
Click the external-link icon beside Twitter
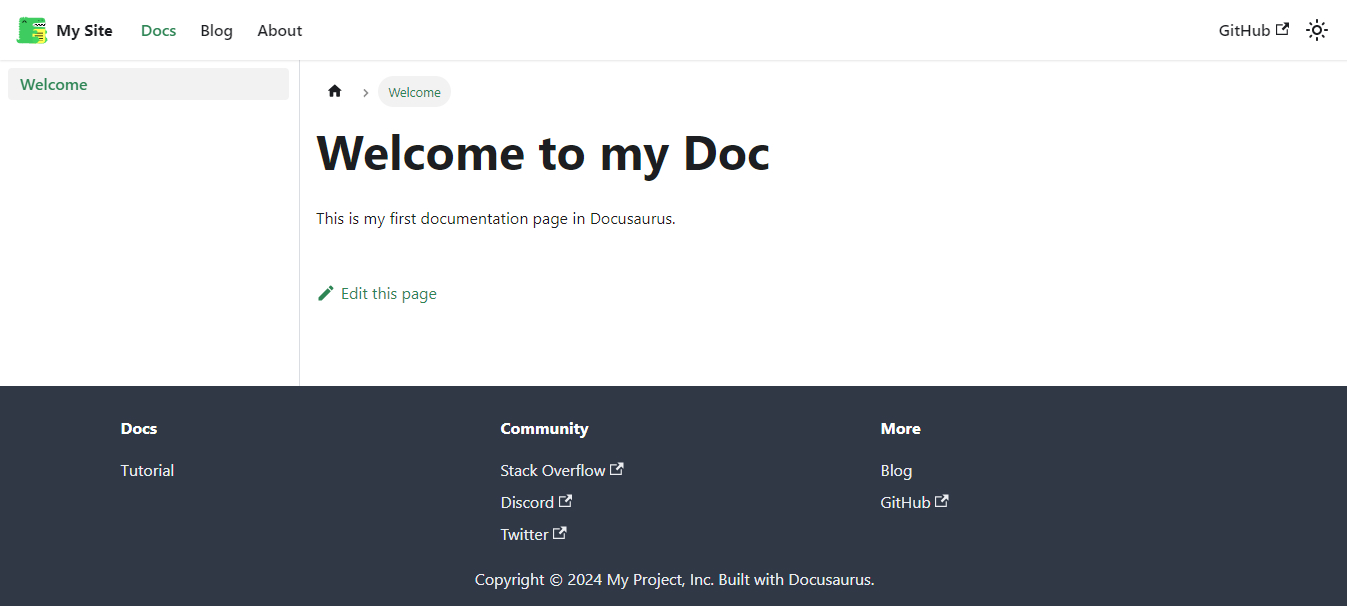click(560, 532)
